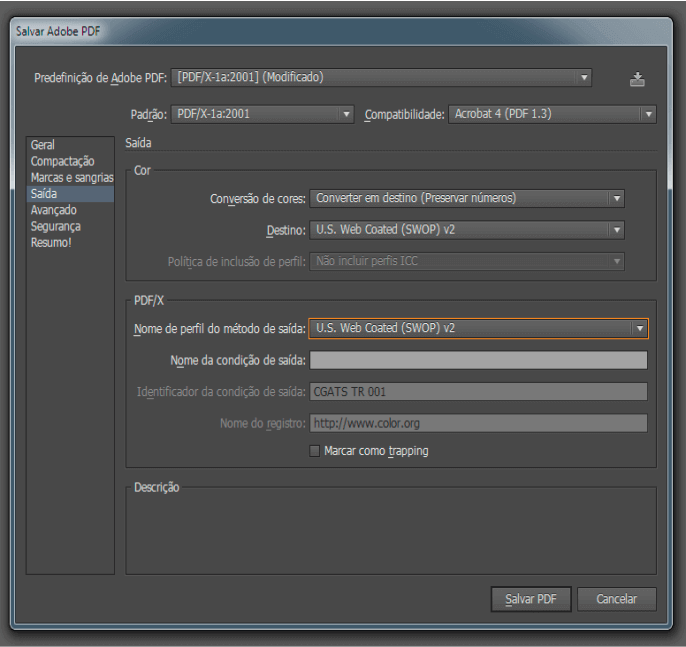Click the Nome da condição de saída field

click(x=478, y=360)
